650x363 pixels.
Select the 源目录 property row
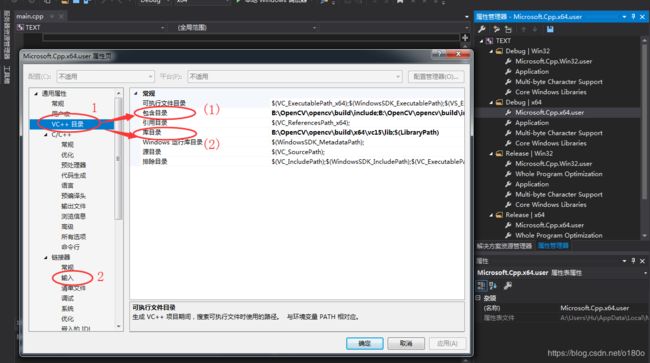297,152
